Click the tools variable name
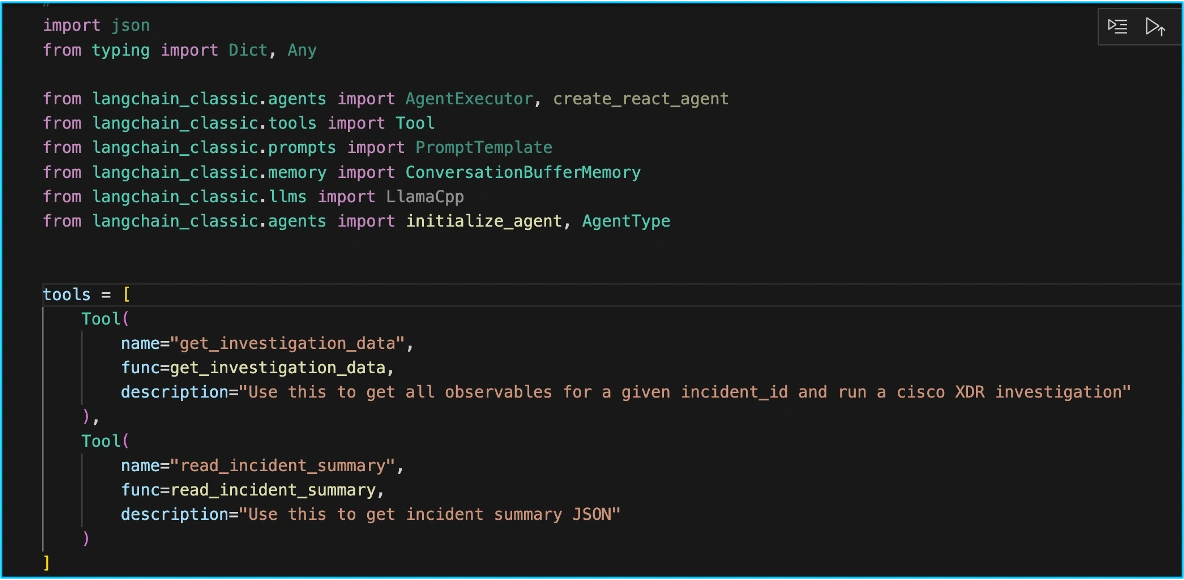This screenshot has height=580, width=1184. click(x=66, y=294)
